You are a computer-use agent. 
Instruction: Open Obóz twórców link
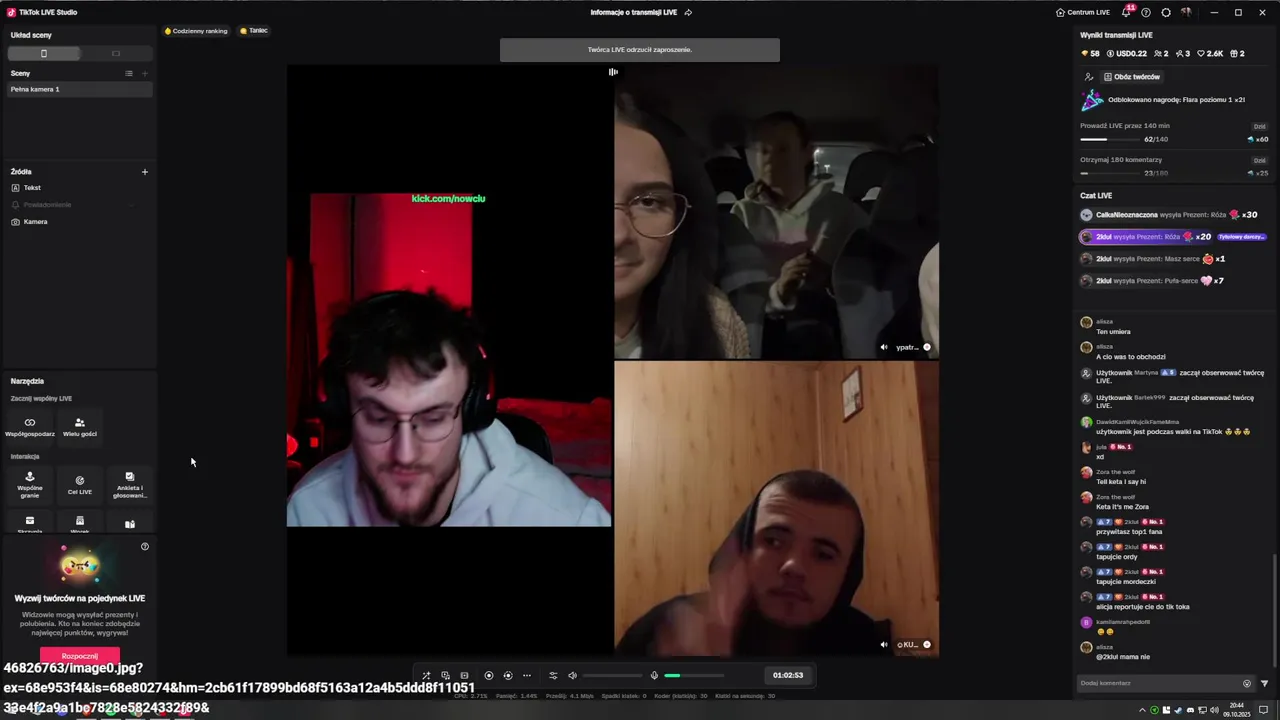click(1132, 77)
